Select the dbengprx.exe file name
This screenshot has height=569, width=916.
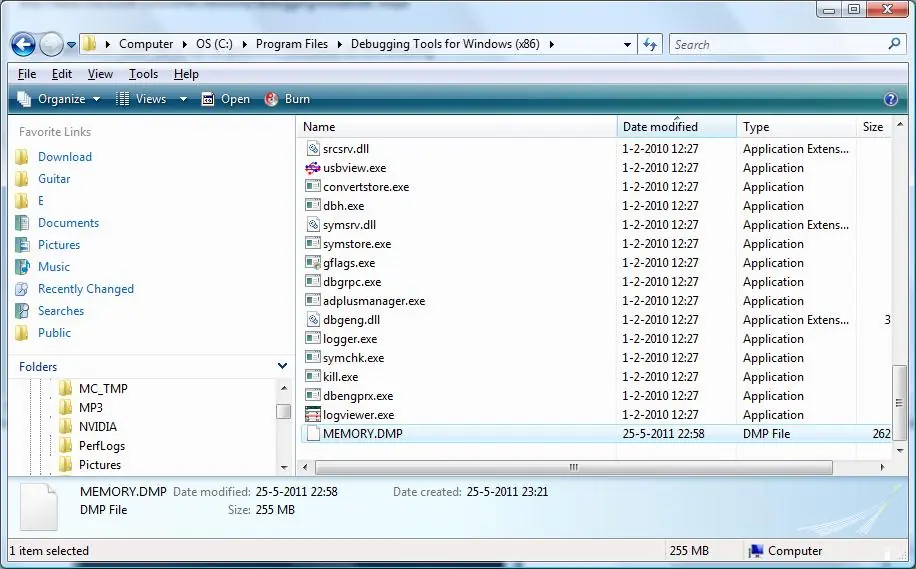click(358, 396)
